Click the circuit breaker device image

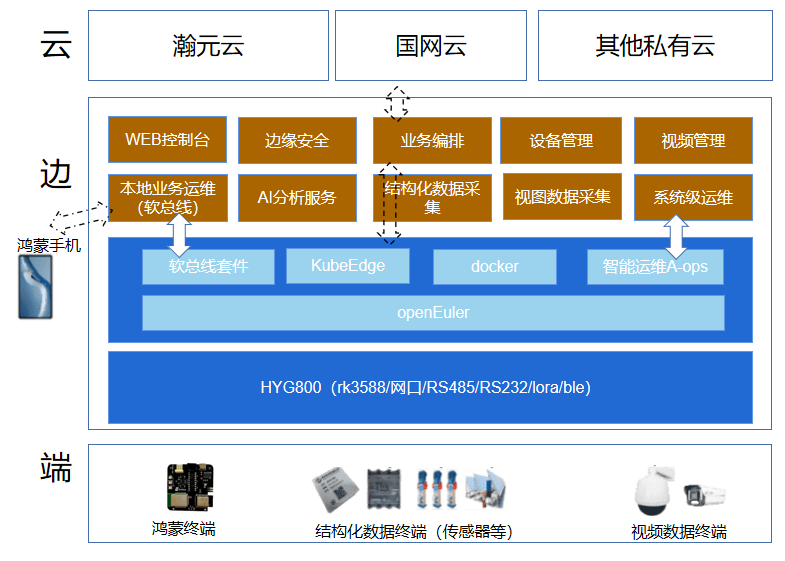click(x=384, y=489)
